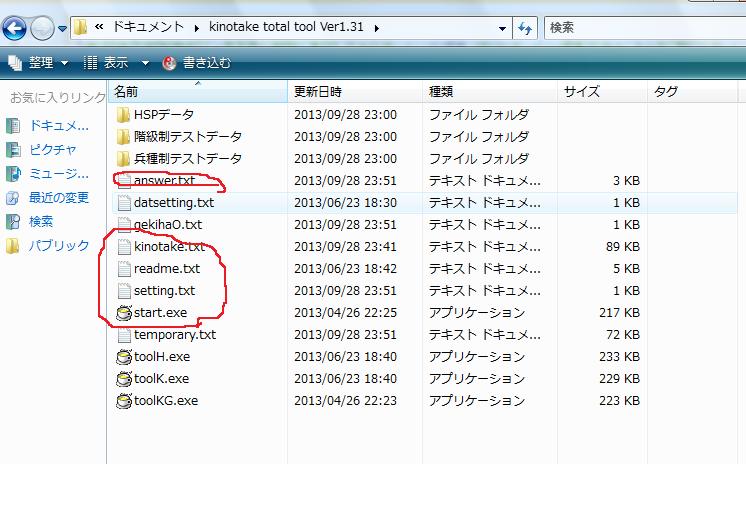
Task: Select kinotake total tool Ver1.31 breadcrumb
Action: click(286, 27)
